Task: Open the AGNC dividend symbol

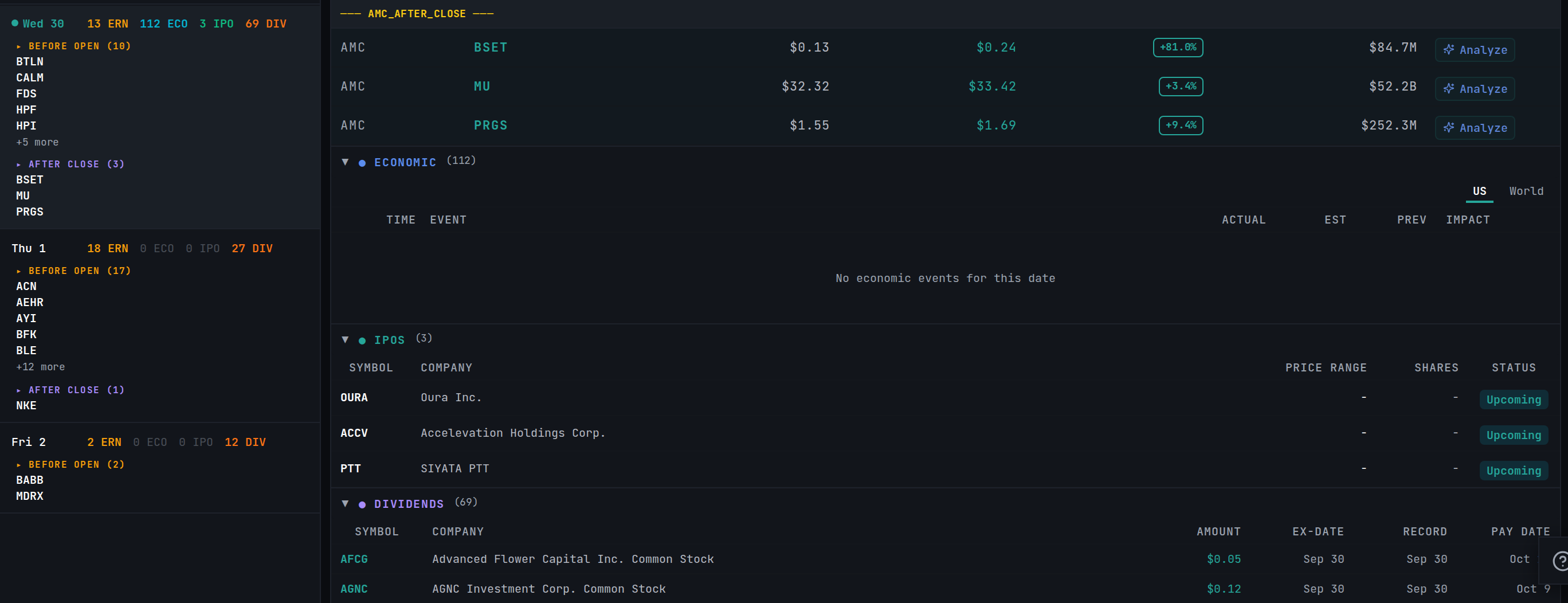Action: coord(354,589)
